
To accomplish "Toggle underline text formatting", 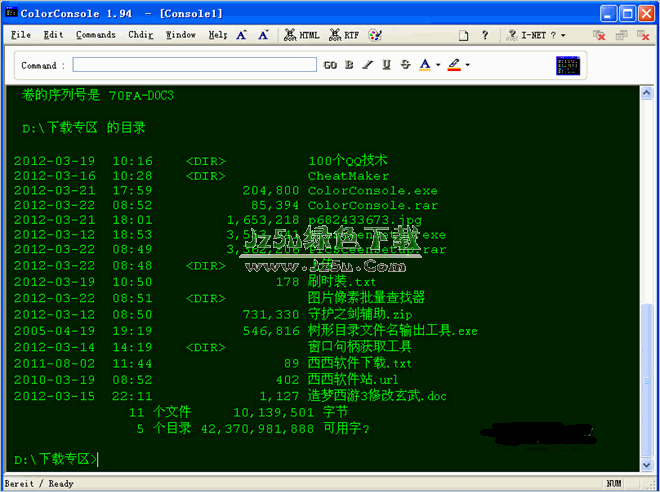I will 386,65.
